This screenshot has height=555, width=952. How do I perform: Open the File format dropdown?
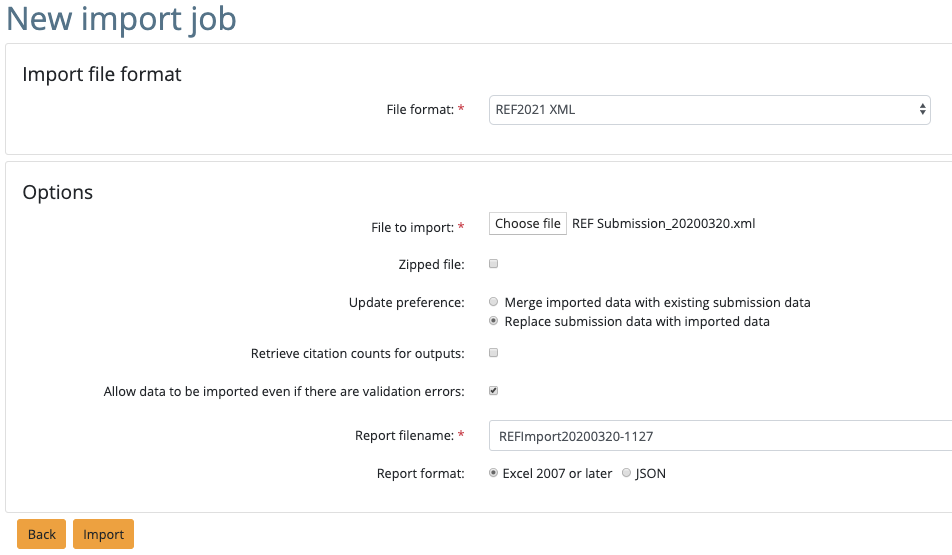710,110
